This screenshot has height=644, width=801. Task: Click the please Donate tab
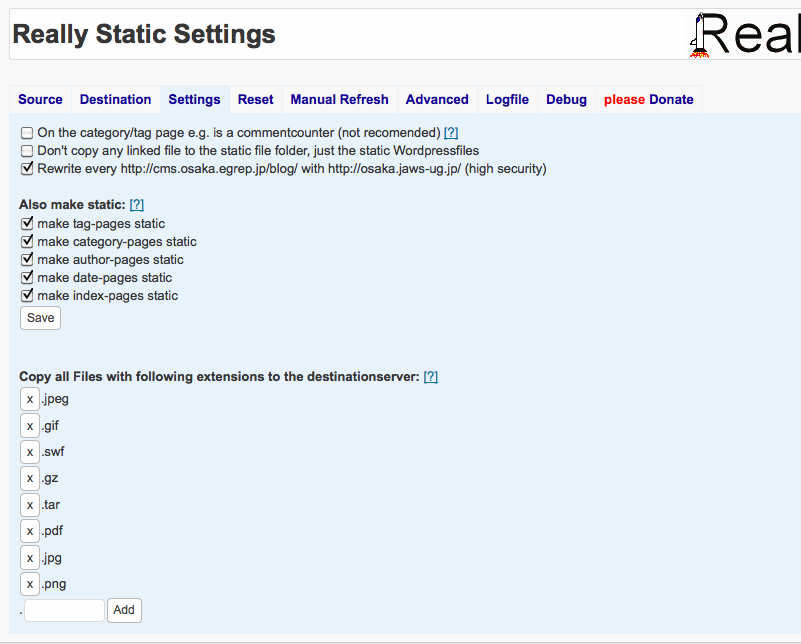click(x=649, y=99)
